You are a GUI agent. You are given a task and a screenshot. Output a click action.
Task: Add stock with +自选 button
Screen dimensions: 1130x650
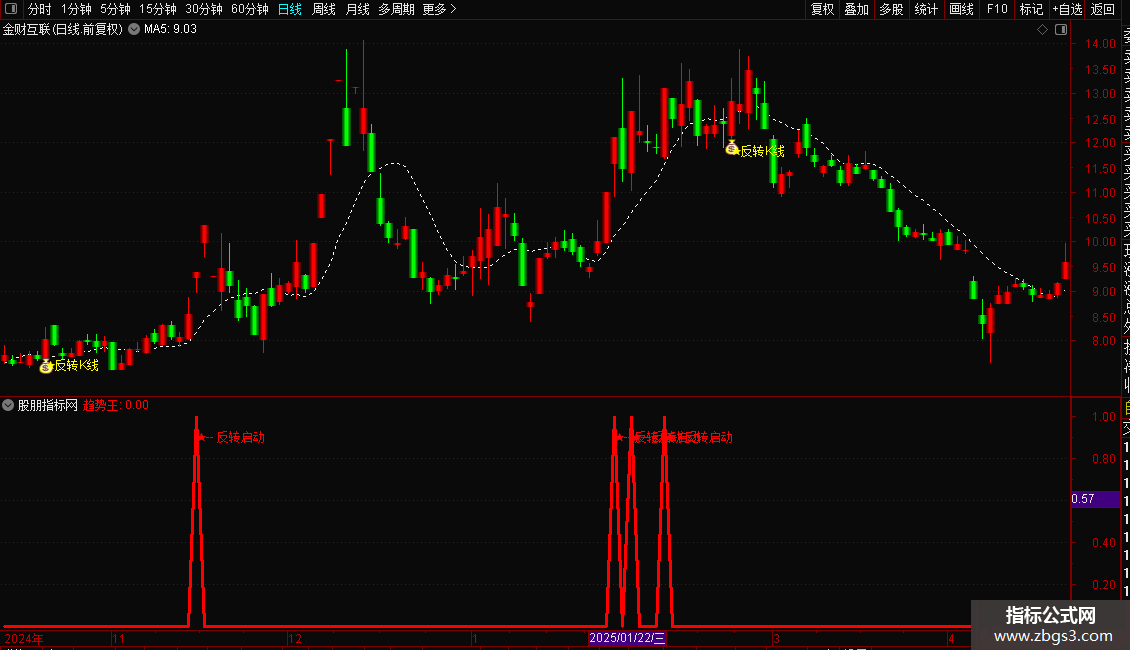(1067, 9)
